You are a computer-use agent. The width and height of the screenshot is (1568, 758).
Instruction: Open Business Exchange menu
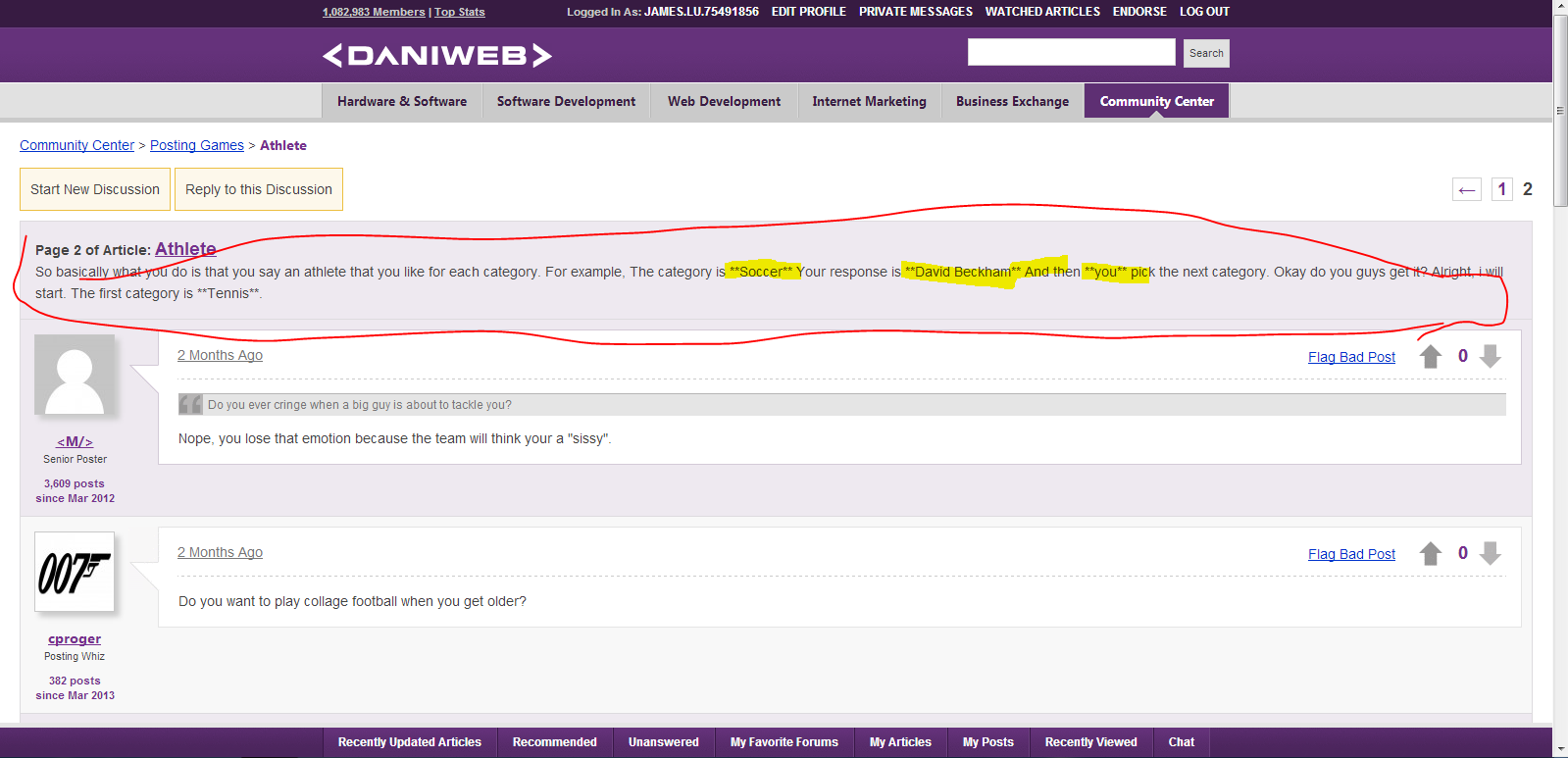click(x=1012, y=101)
